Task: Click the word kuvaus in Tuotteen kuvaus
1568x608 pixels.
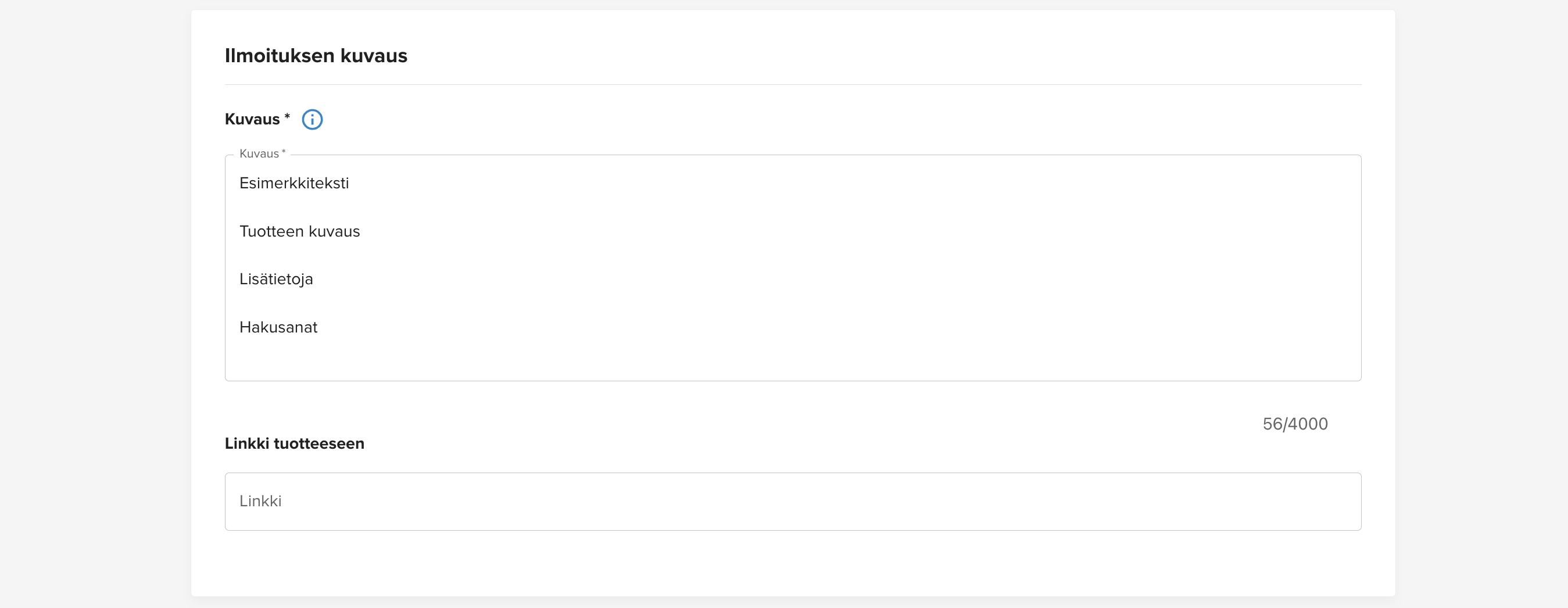Action: point(334,232)
